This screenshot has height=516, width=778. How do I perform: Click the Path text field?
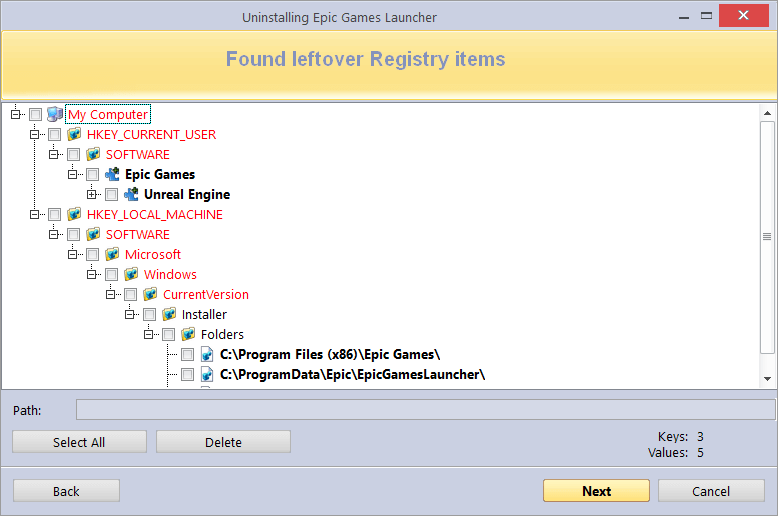pos(425,410)
